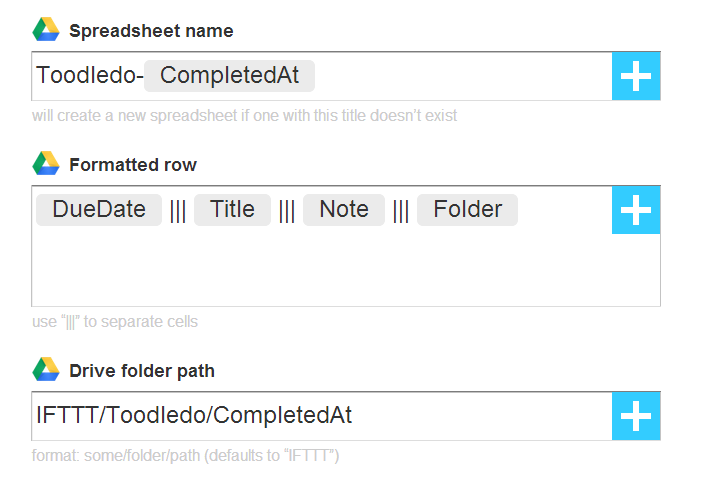The width and height of the screenshot is (707, 493).
Task: Click the Google Drive icon next to Spreadsheet name
Action: pyautogui.click(x=46, y=30)
